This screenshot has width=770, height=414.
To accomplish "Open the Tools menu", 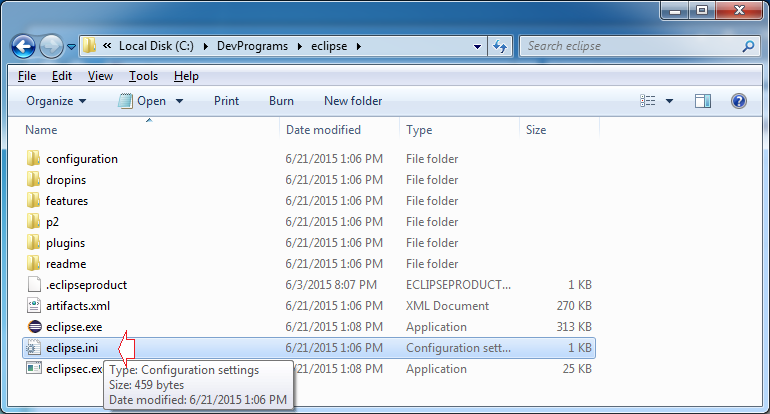I will pyautogui.click(x=143, y=76).
